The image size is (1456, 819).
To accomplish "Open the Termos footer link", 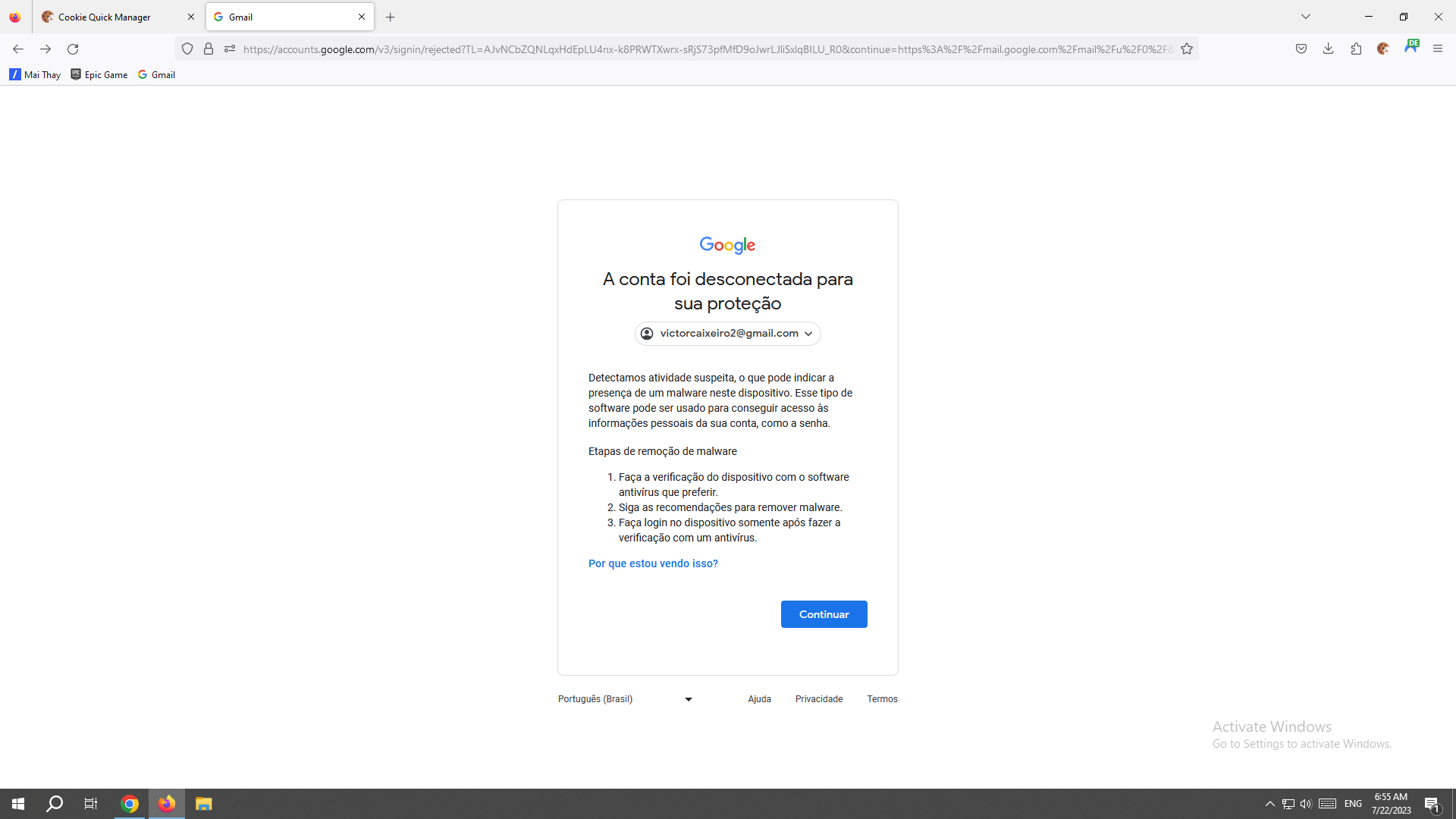I will tap(882, 699).
